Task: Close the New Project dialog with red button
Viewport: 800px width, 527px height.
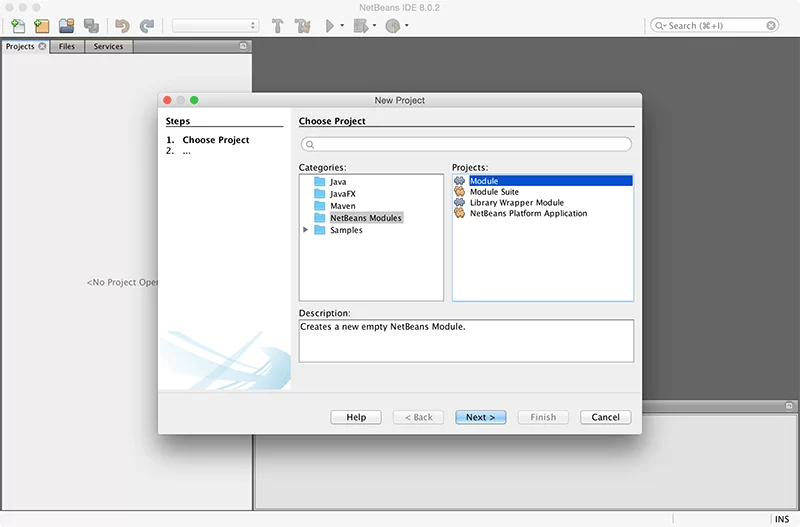Action: [x=167, y=100]
